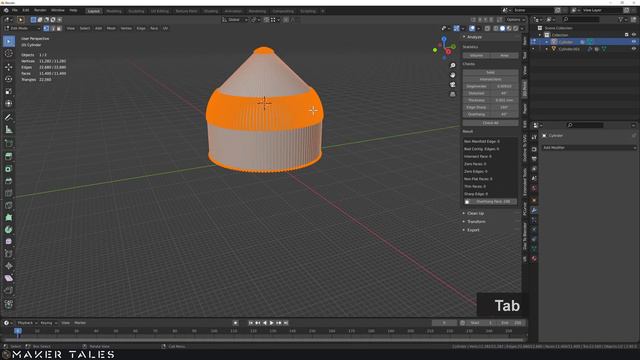
Task: Select the Shear tool
Action: point(9,278)
